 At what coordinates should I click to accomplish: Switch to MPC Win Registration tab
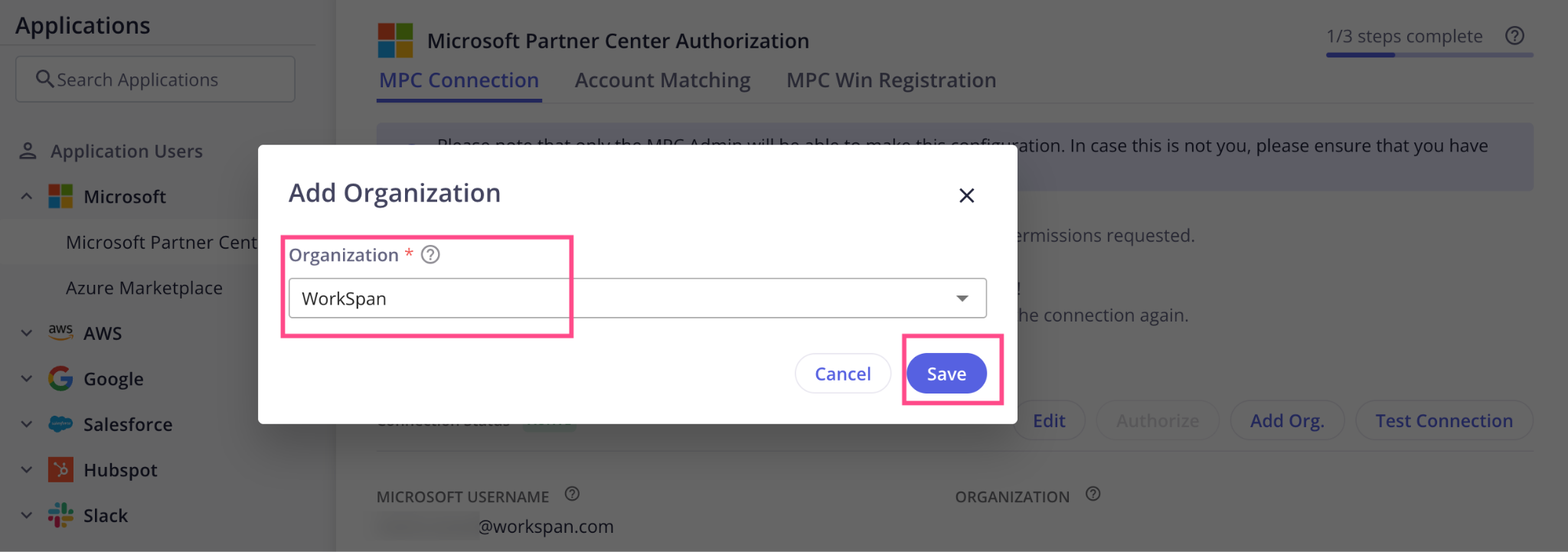[891, 80]
